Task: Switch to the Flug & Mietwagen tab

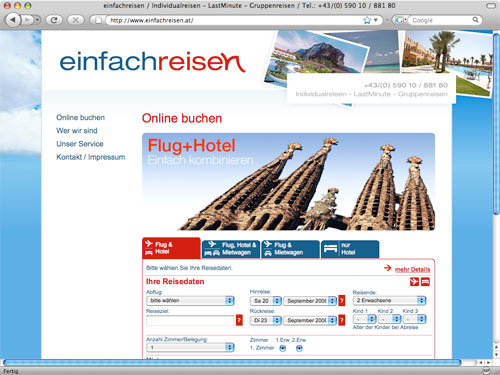Action: [x=290, y=249]
